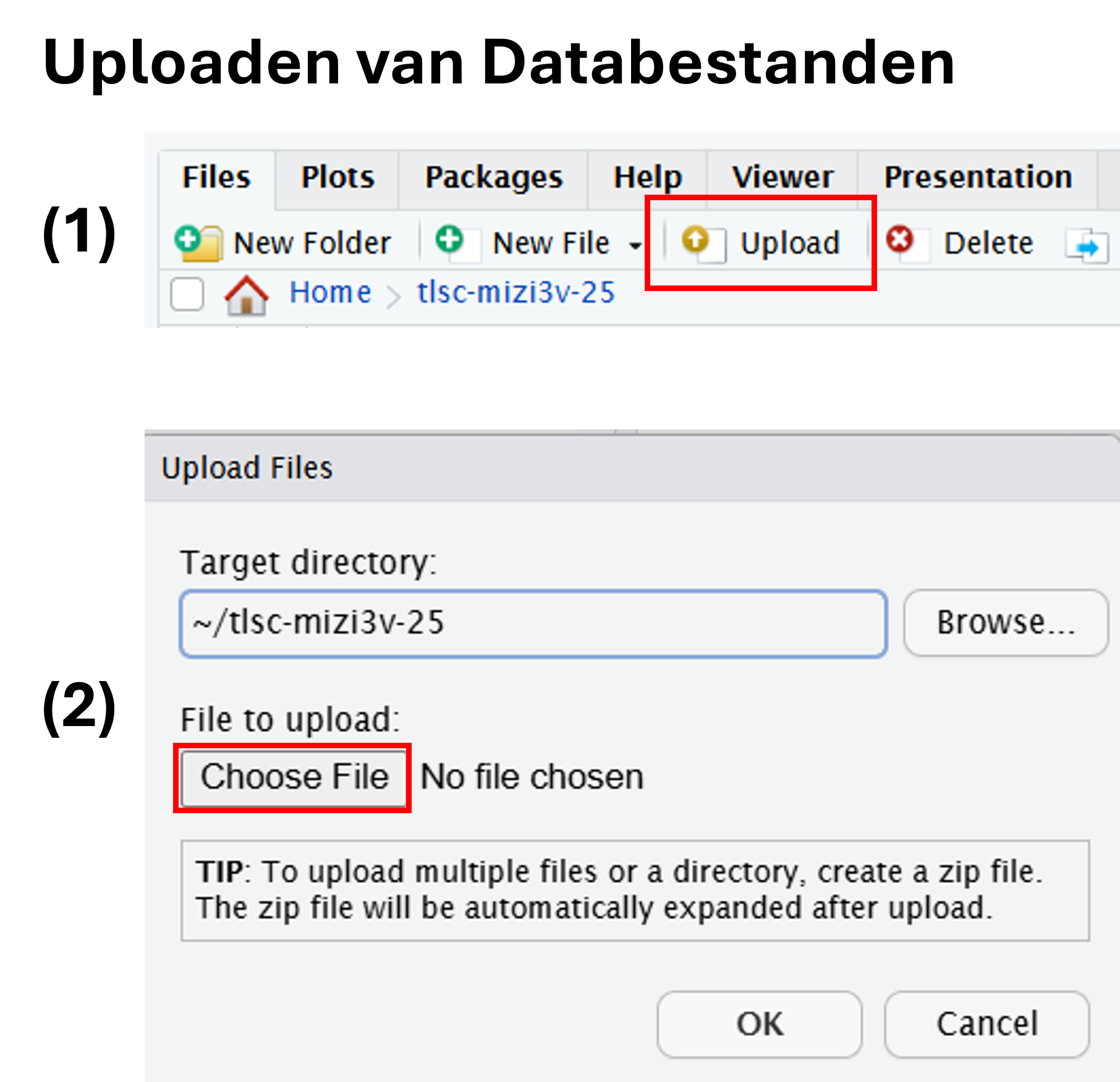Click the Choose File button

tap(294, 777)
